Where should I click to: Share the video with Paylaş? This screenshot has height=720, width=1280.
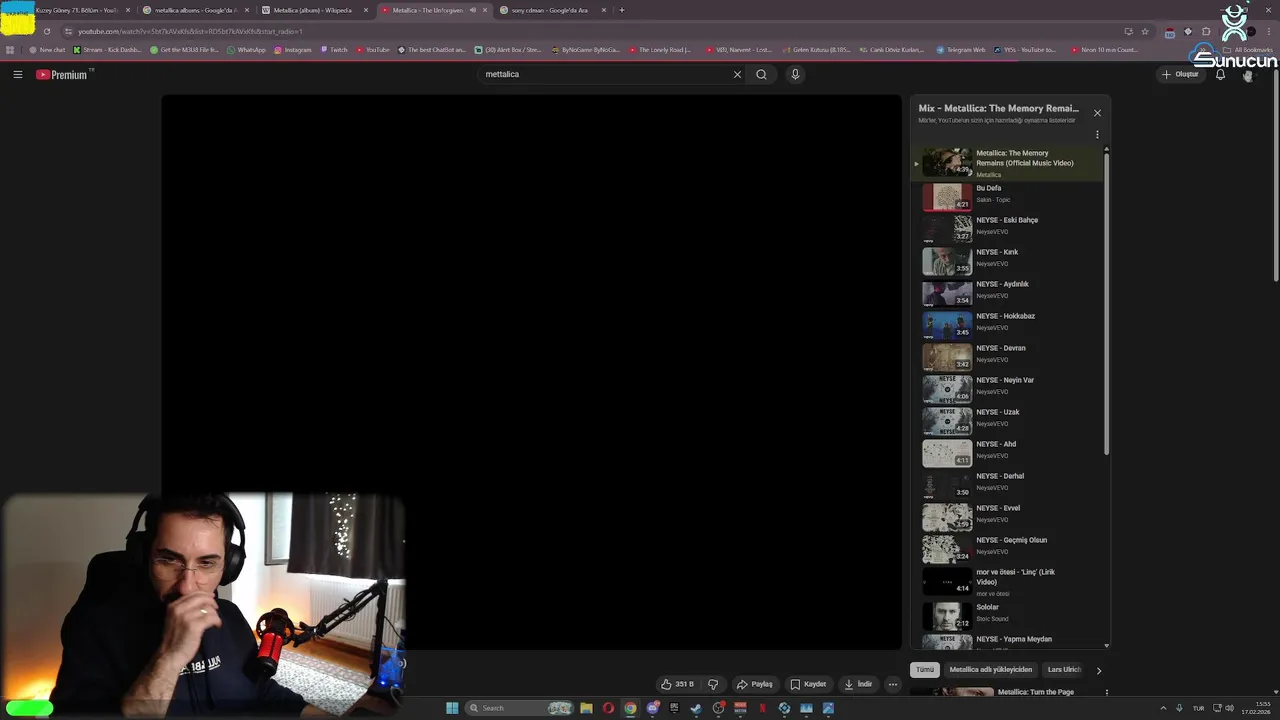755,684
